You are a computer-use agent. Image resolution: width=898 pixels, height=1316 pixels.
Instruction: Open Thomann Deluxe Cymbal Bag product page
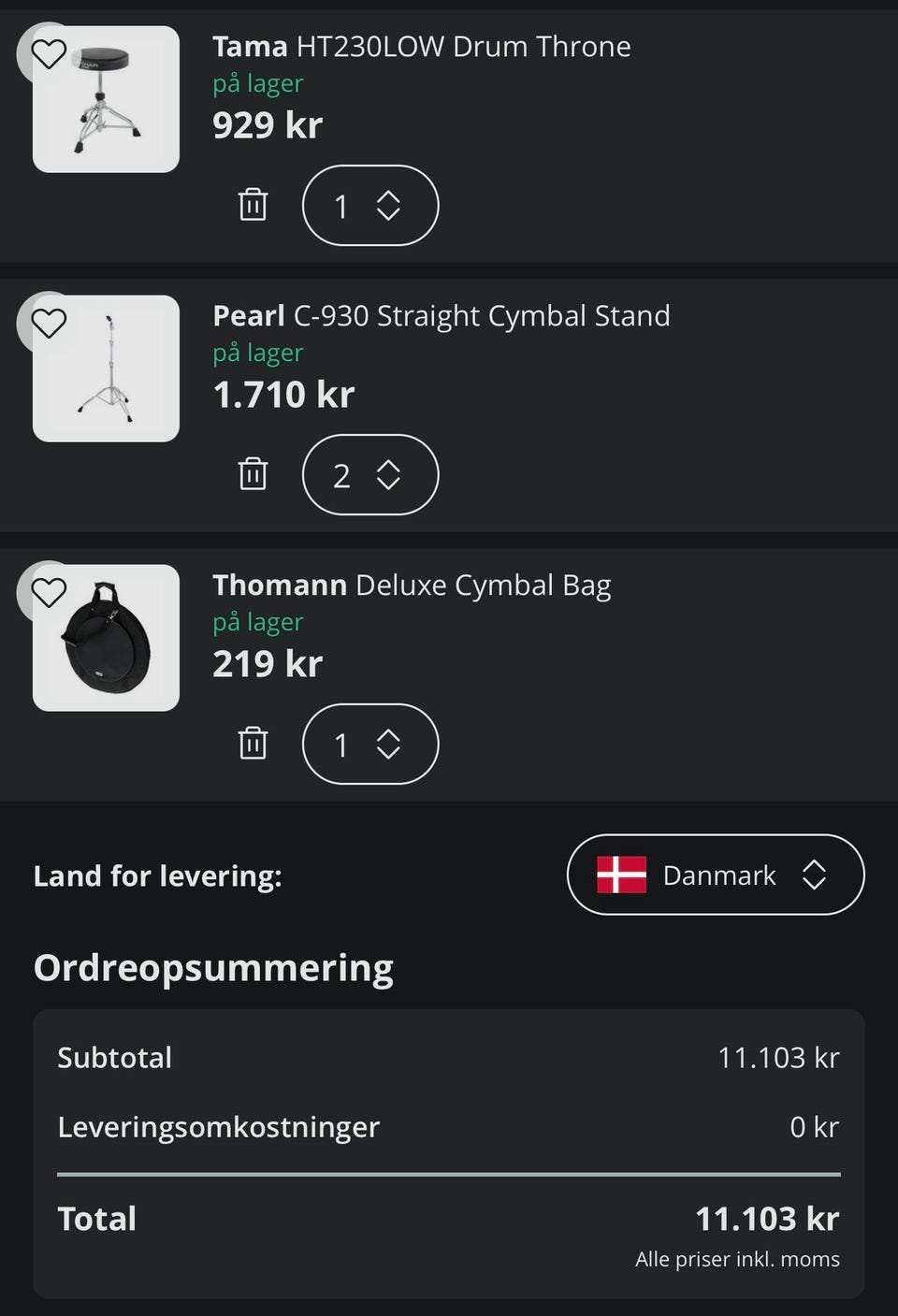pyautogui.click(x=412, y=586)
